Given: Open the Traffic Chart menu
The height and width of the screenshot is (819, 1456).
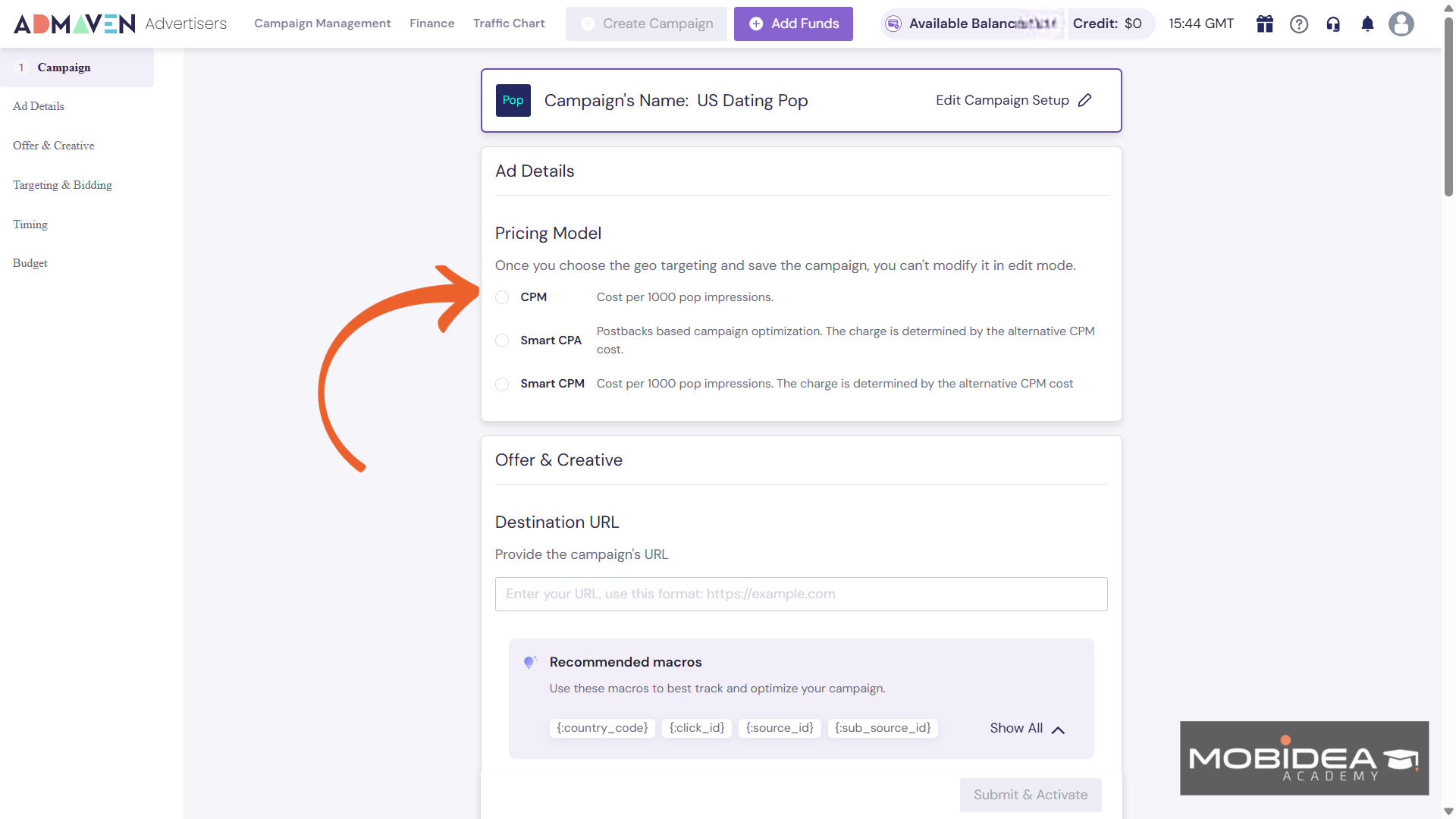Looking at the screenshot, I should click(x=509, y=24).
